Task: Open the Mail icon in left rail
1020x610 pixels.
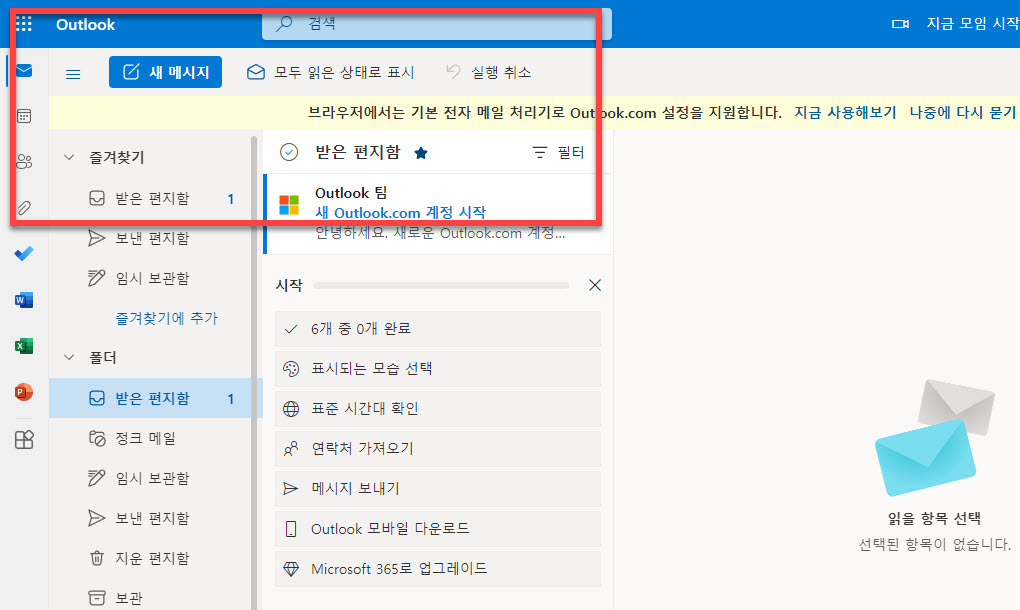Action: tap(24, 70)
